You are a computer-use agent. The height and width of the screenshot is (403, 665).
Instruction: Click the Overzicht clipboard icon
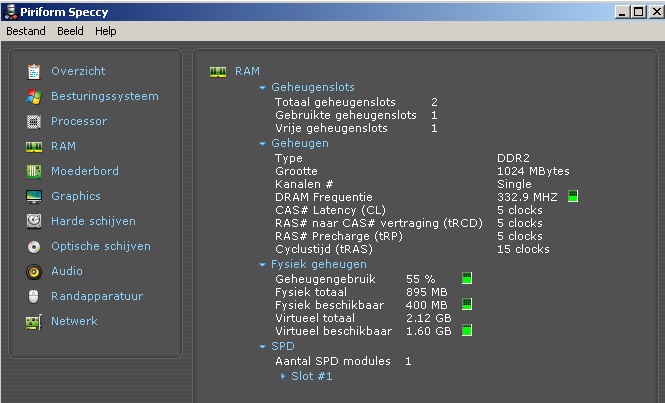pos(34,71)
